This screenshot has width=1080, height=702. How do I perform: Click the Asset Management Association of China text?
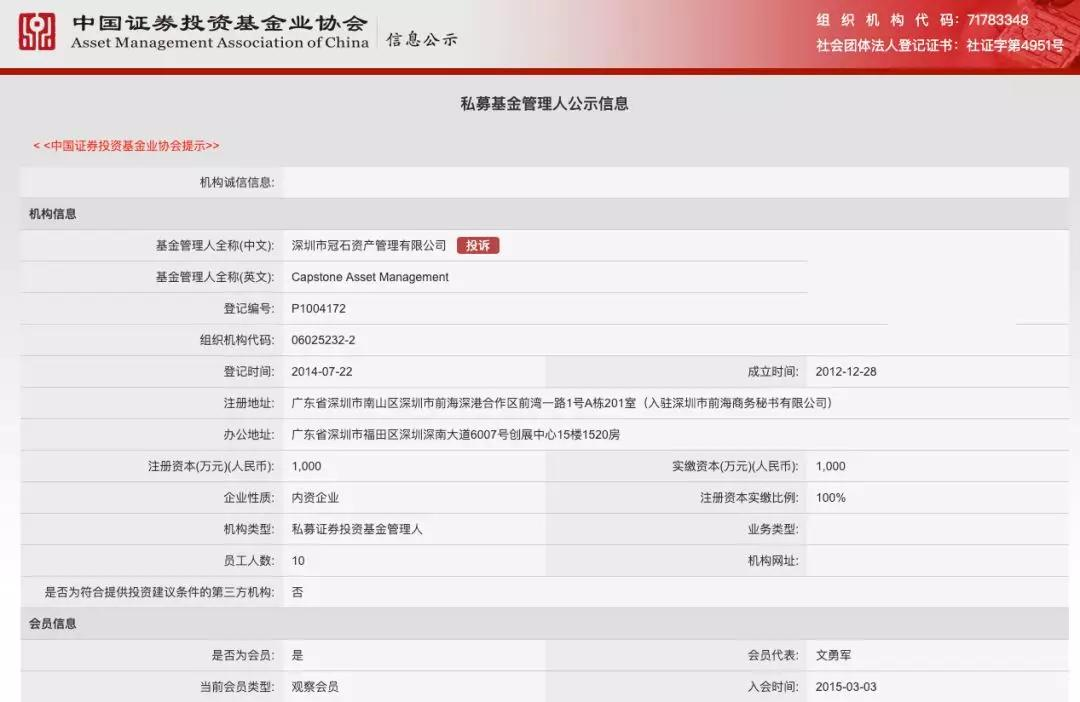[220, 43]
